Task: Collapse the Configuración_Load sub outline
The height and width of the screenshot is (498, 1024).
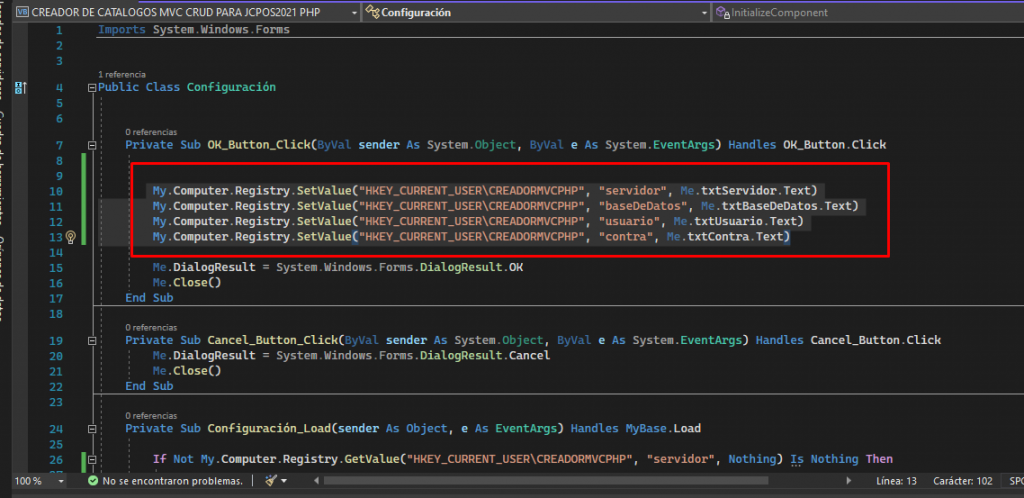Action: click(x=93, y=429)
